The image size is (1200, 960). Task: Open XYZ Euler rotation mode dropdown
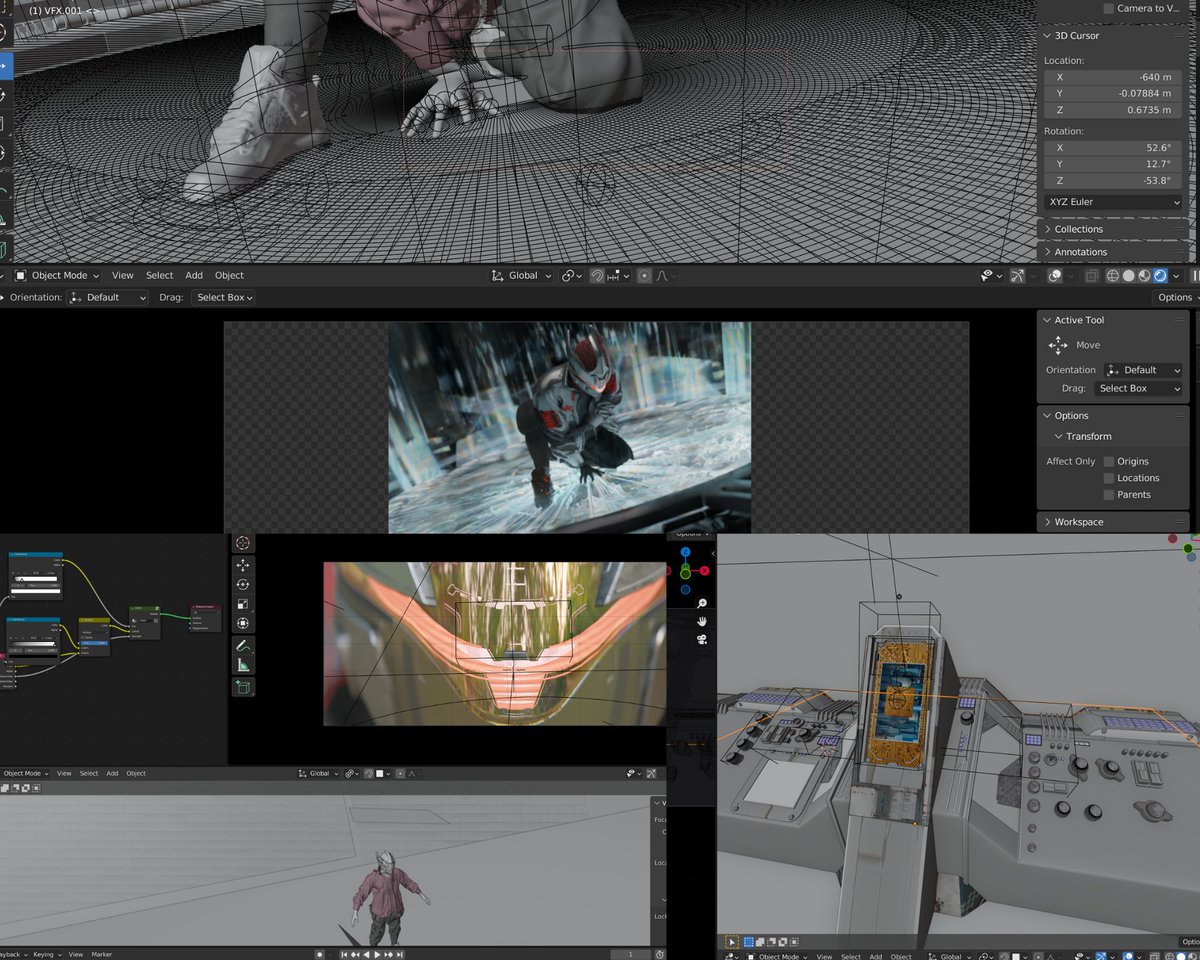(1113, 202)
